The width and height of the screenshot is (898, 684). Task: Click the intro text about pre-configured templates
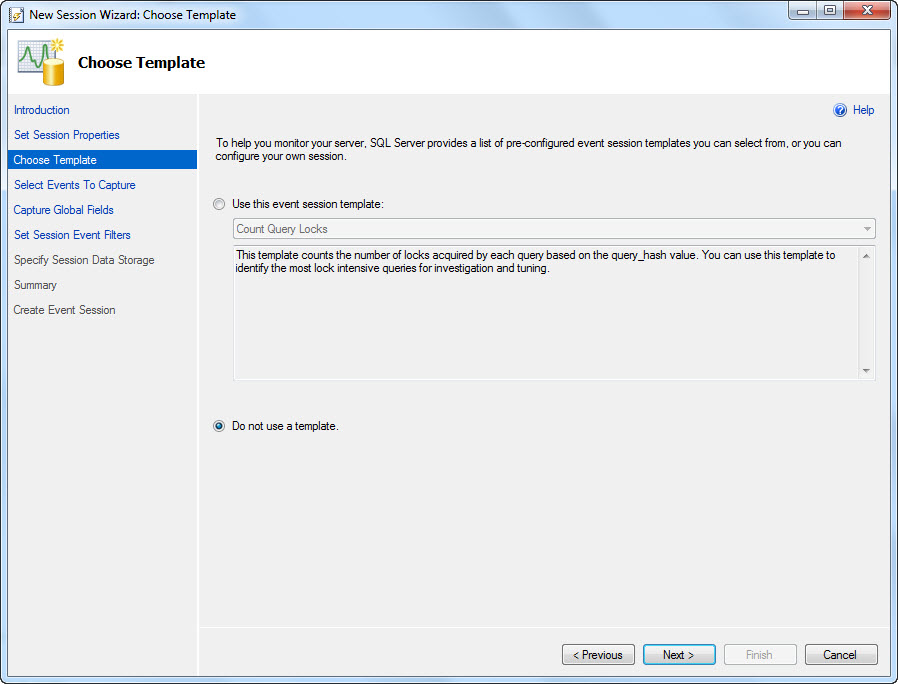(528, 150)
